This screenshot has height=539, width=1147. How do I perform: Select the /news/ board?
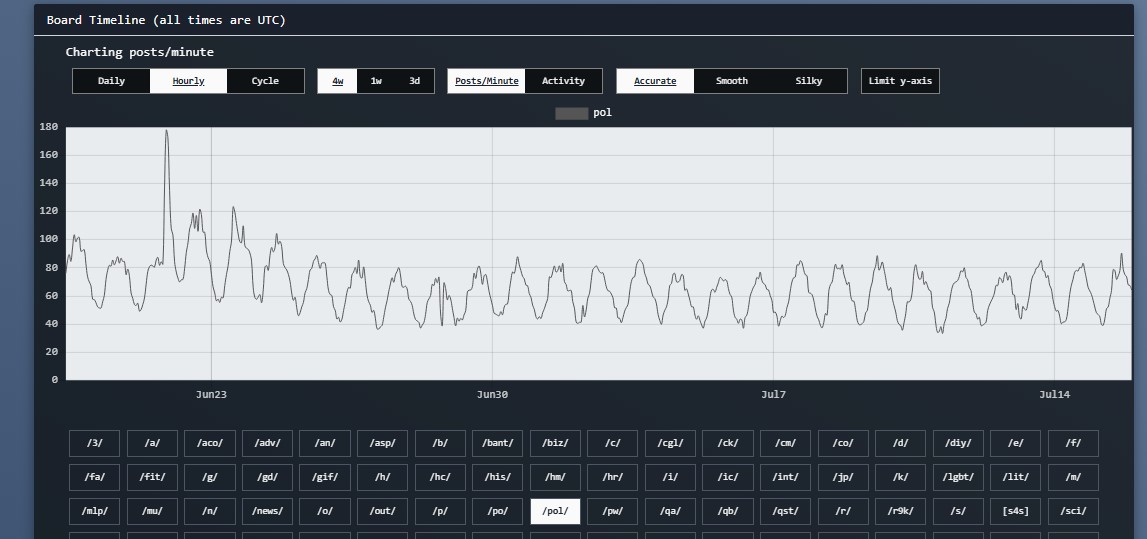point(267,511)
